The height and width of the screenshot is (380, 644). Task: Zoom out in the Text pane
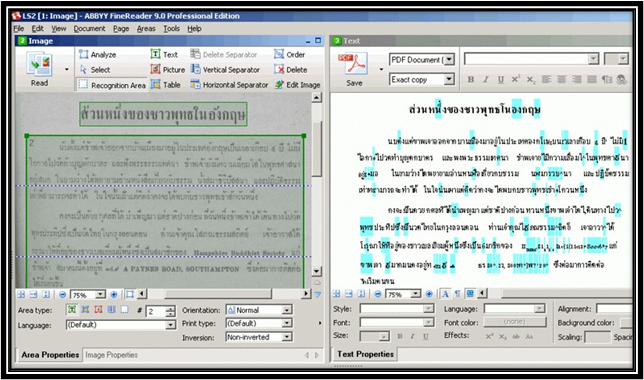coord(377,294)
